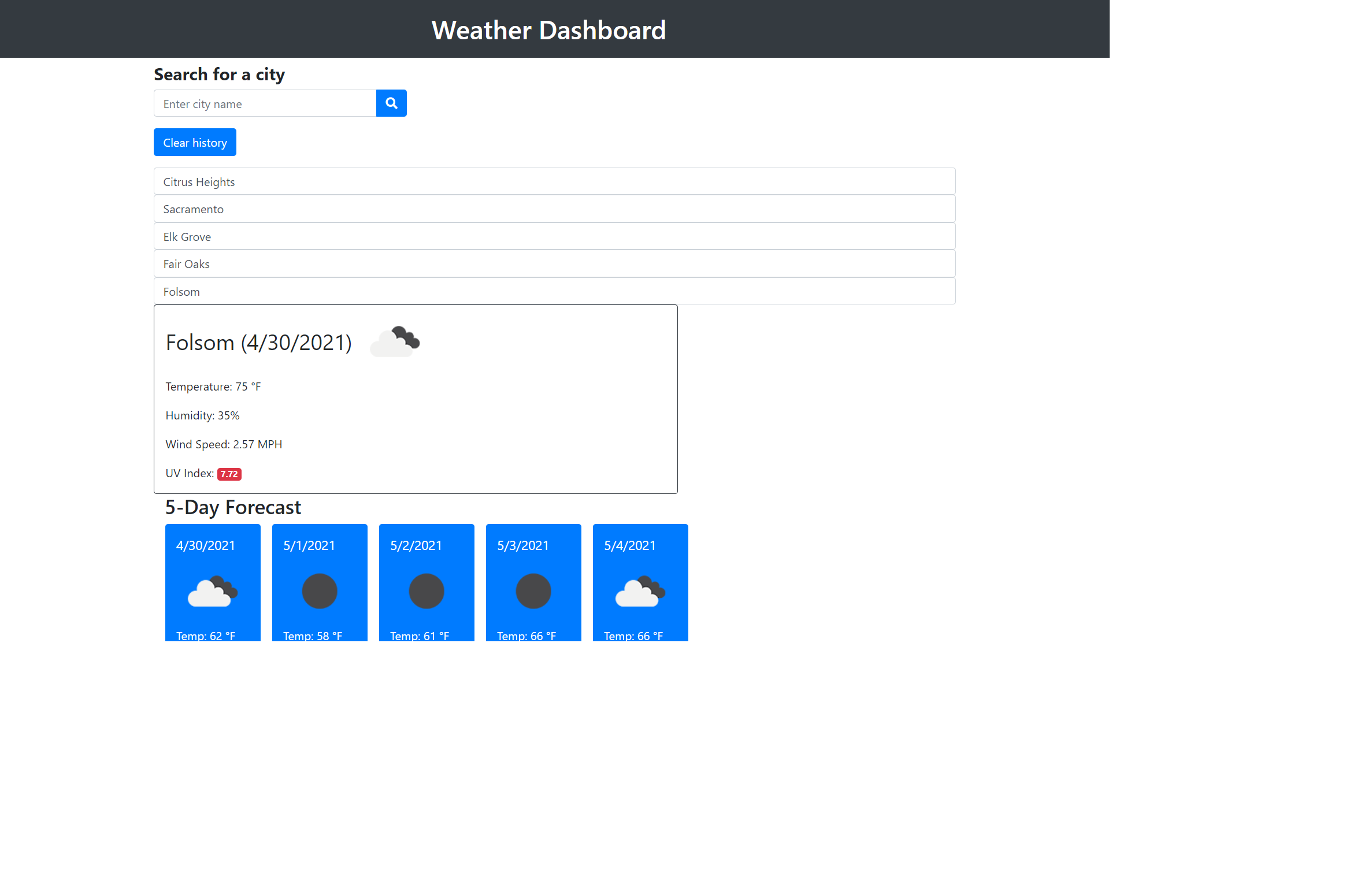The height and width of the screenshot is (892, 1372).
Task: Select Fair Oaks from the city list
Action: point(553,263)
